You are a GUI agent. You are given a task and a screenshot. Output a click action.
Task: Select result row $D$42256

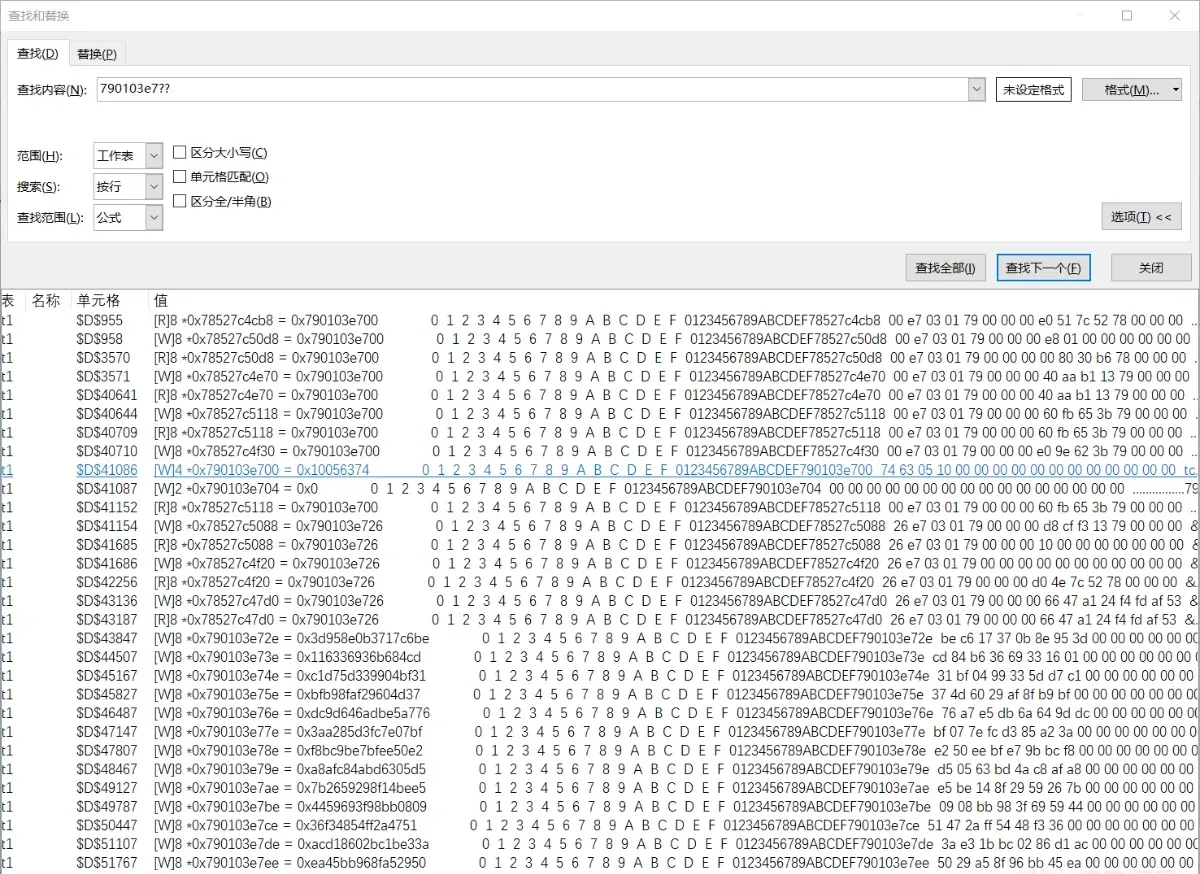click(599, 582)
